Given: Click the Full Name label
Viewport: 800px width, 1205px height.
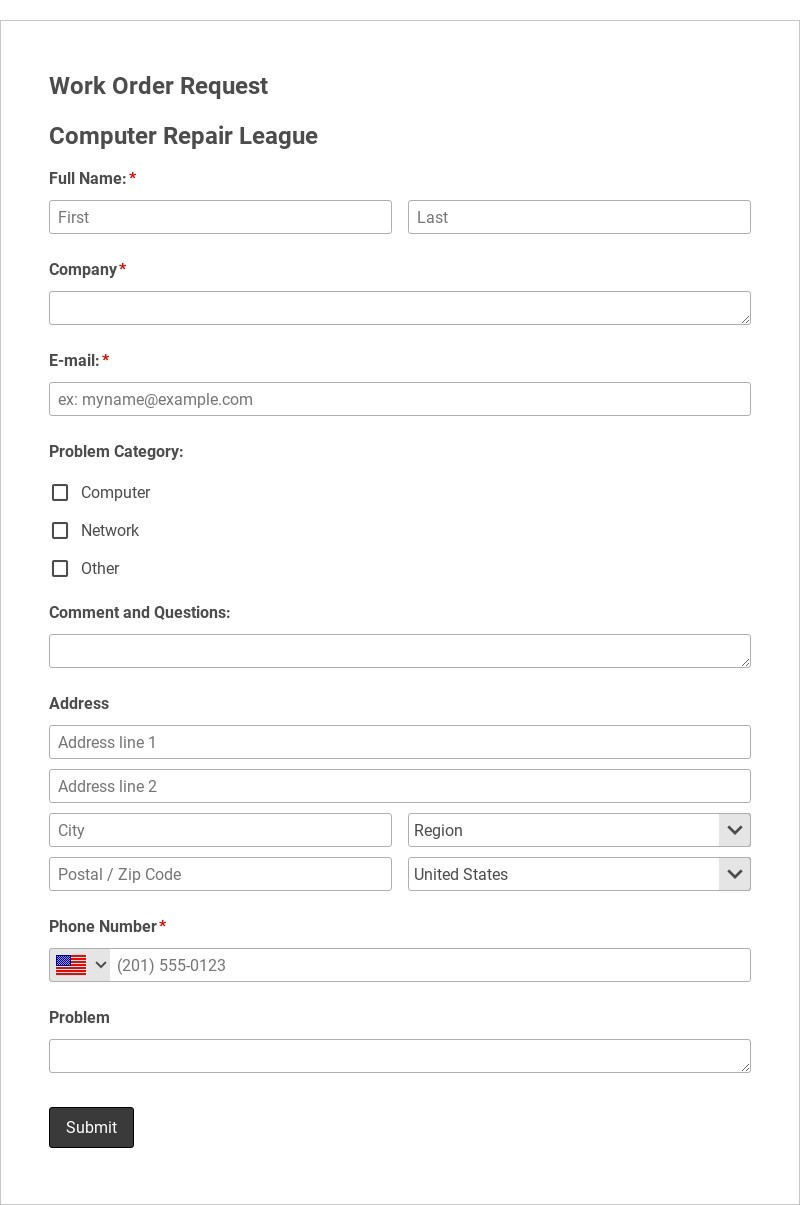Looking at the screenshot, I should pyautogui.click(x=88, y=178).
